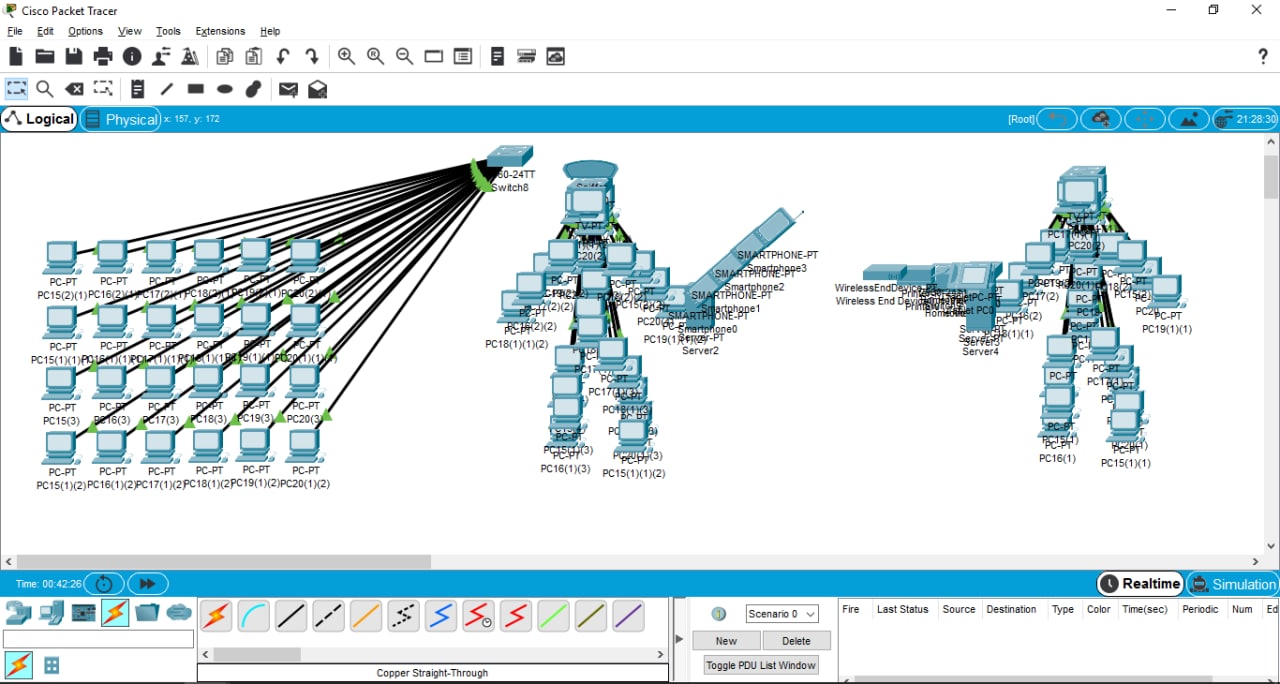The height and width of the screenshot is (684, 1280).
Task: Add a Simple PDU envelope
Action: 288,89
